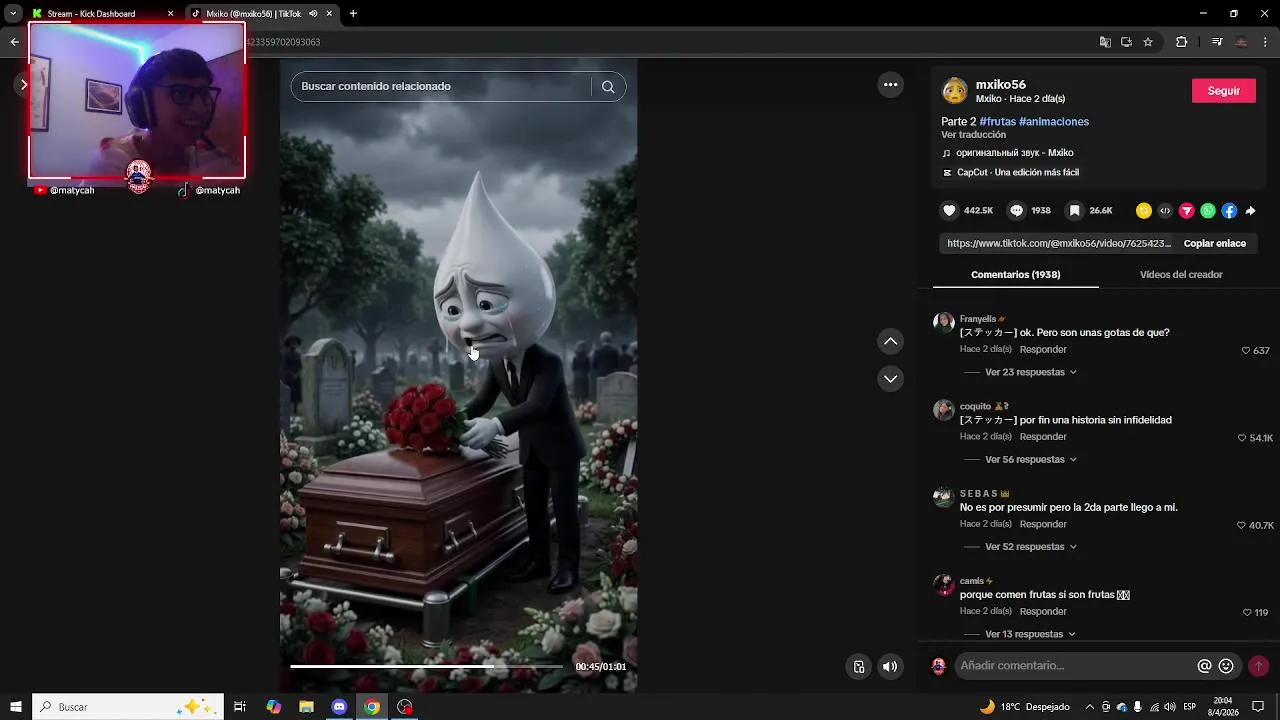The image size is (1280, 720).
Task: Go to the next video
Action: [x=890, y=379]
